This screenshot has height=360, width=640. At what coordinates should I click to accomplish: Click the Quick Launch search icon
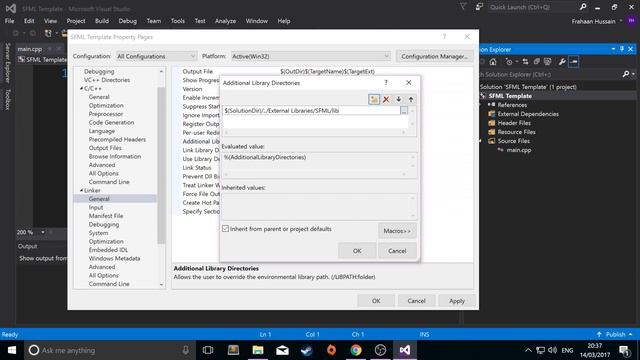tap(583, 7)
